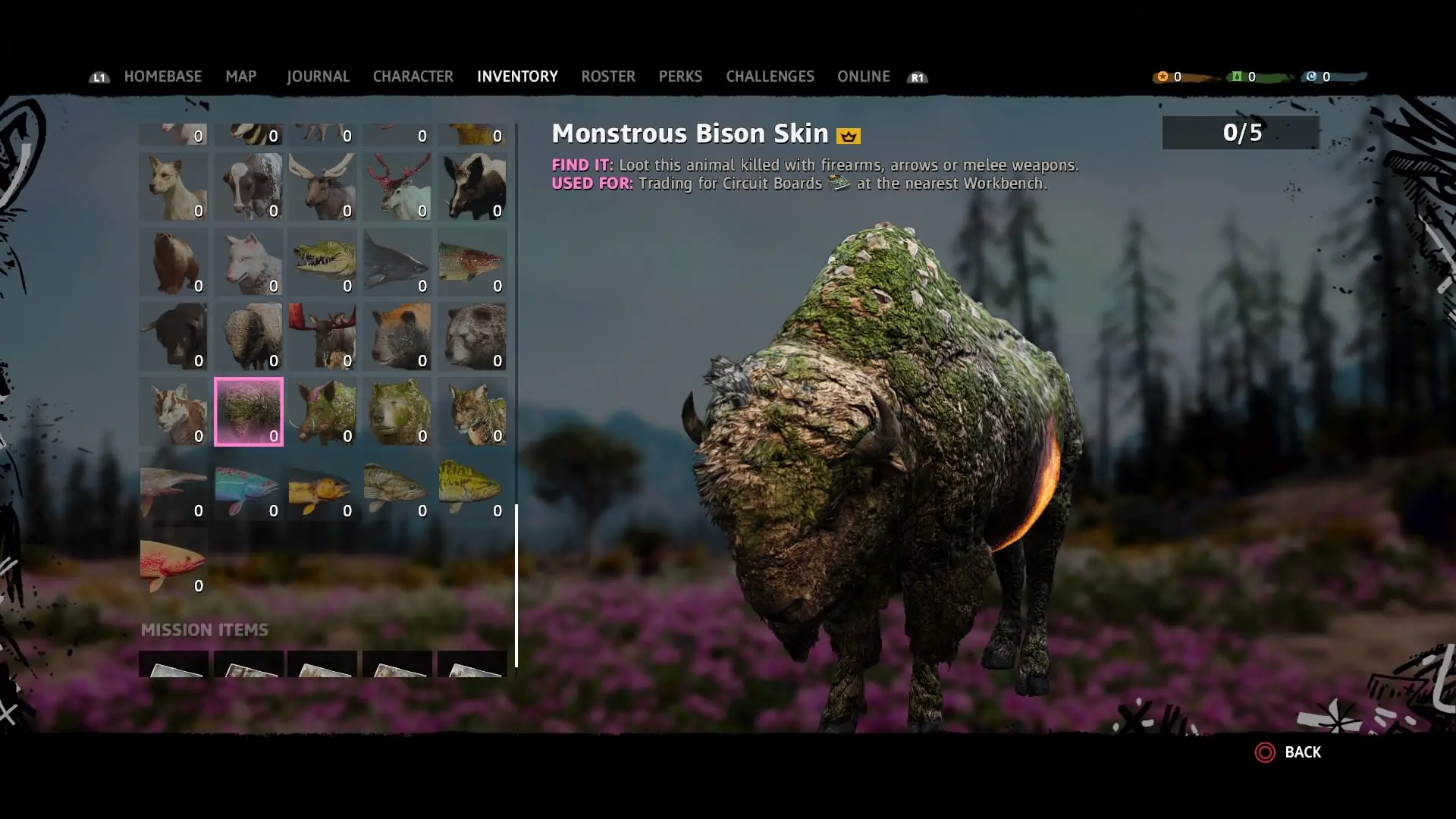Select the red-sided trout item

(x=472, y=262)
